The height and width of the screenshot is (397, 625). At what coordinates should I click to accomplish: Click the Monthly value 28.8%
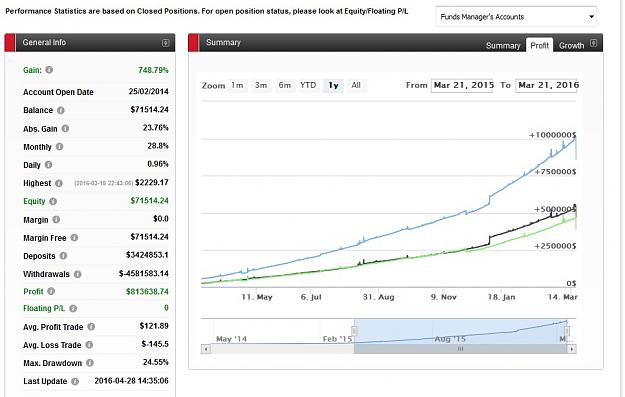[x=158, y=146]
